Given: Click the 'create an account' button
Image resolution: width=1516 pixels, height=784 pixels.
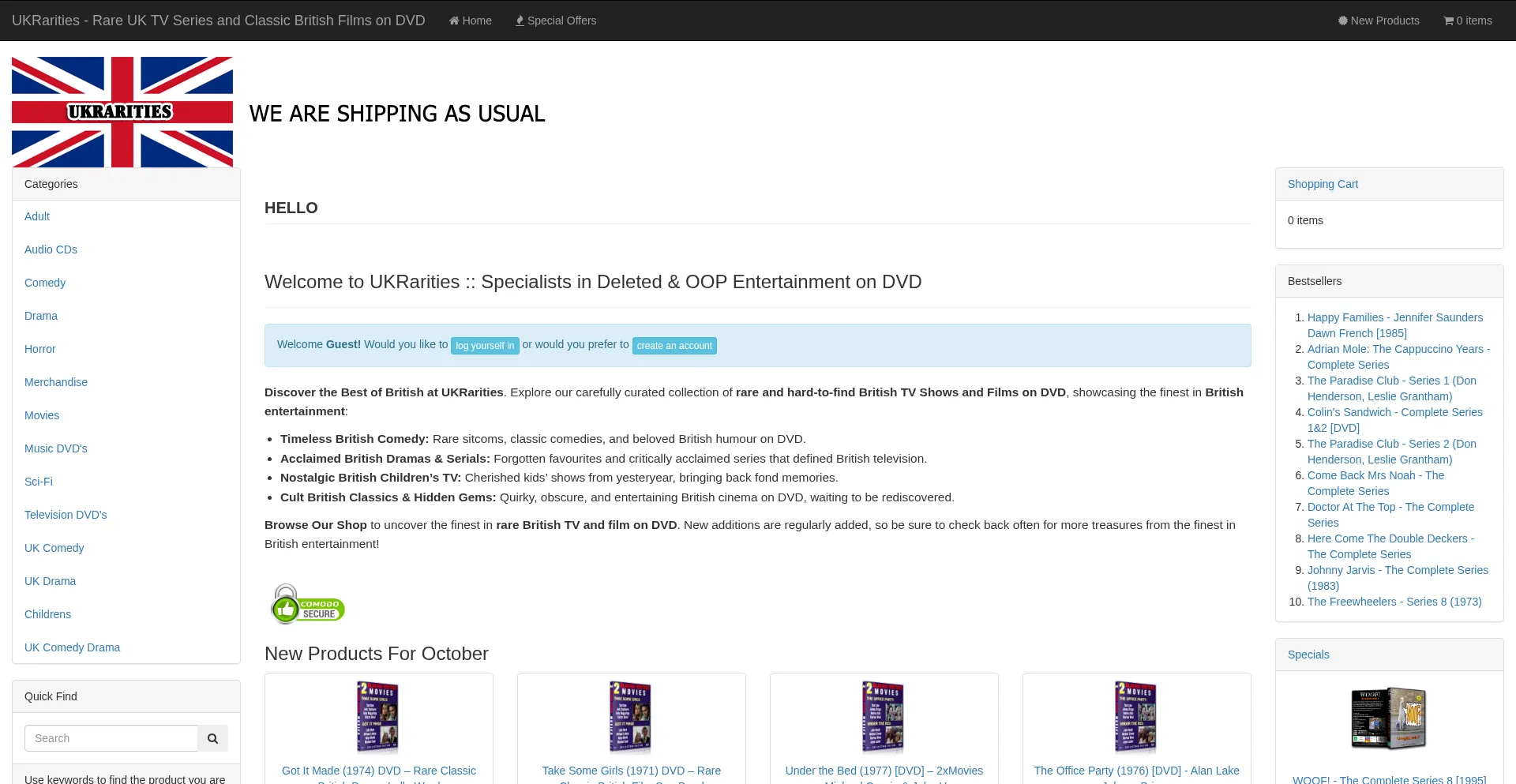Looking at the screenshot, I should click(x=674, y=346).
